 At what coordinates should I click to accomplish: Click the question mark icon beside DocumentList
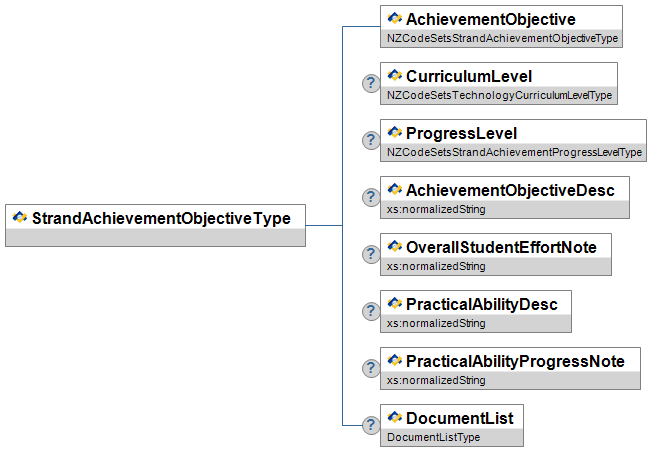(370, 425)
